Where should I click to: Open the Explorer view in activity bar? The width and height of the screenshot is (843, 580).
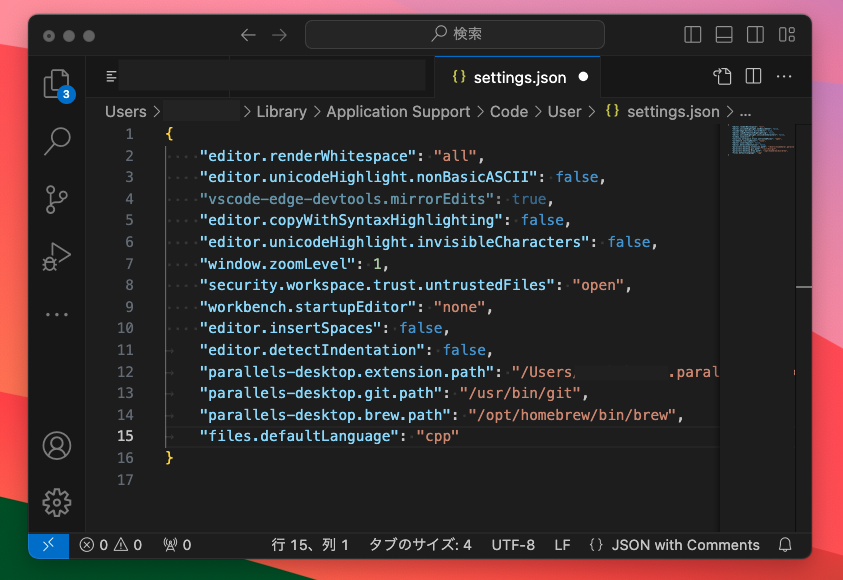pos(57,83)
